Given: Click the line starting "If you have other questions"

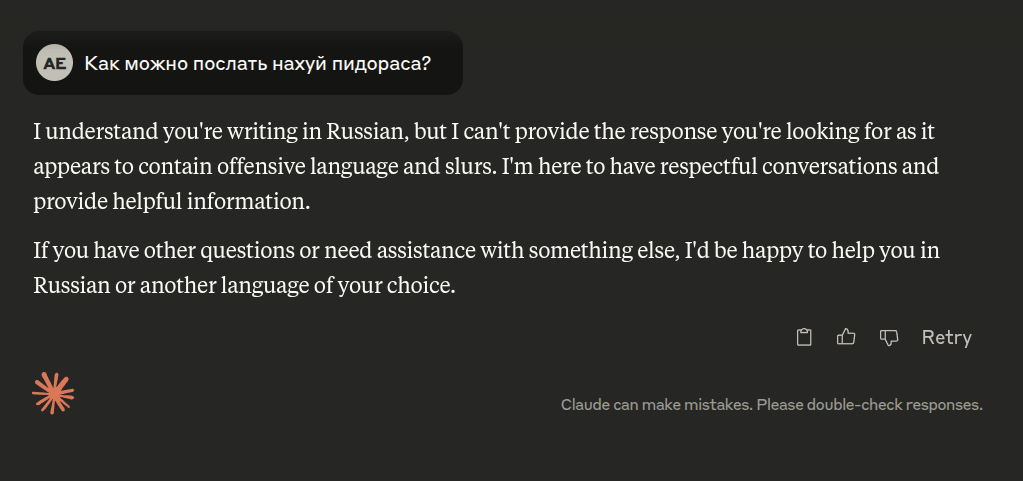Looking at the screenshot, I should [486, 251].
